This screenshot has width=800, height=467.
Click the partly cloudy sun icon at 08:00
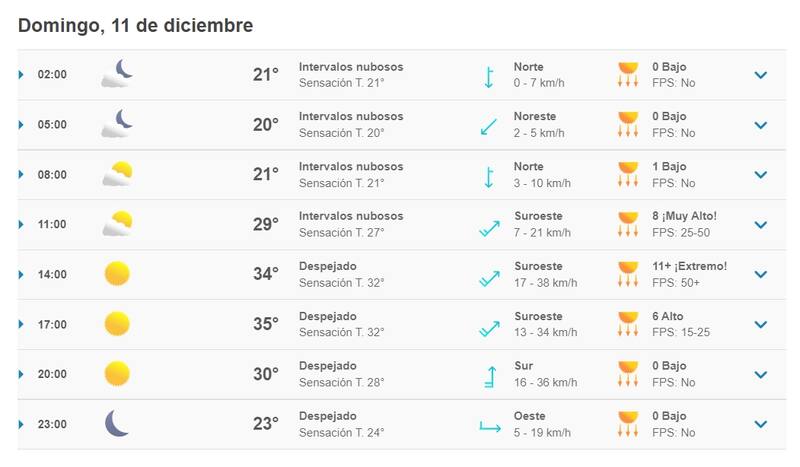pyautogui.click(x=118, y=174)
